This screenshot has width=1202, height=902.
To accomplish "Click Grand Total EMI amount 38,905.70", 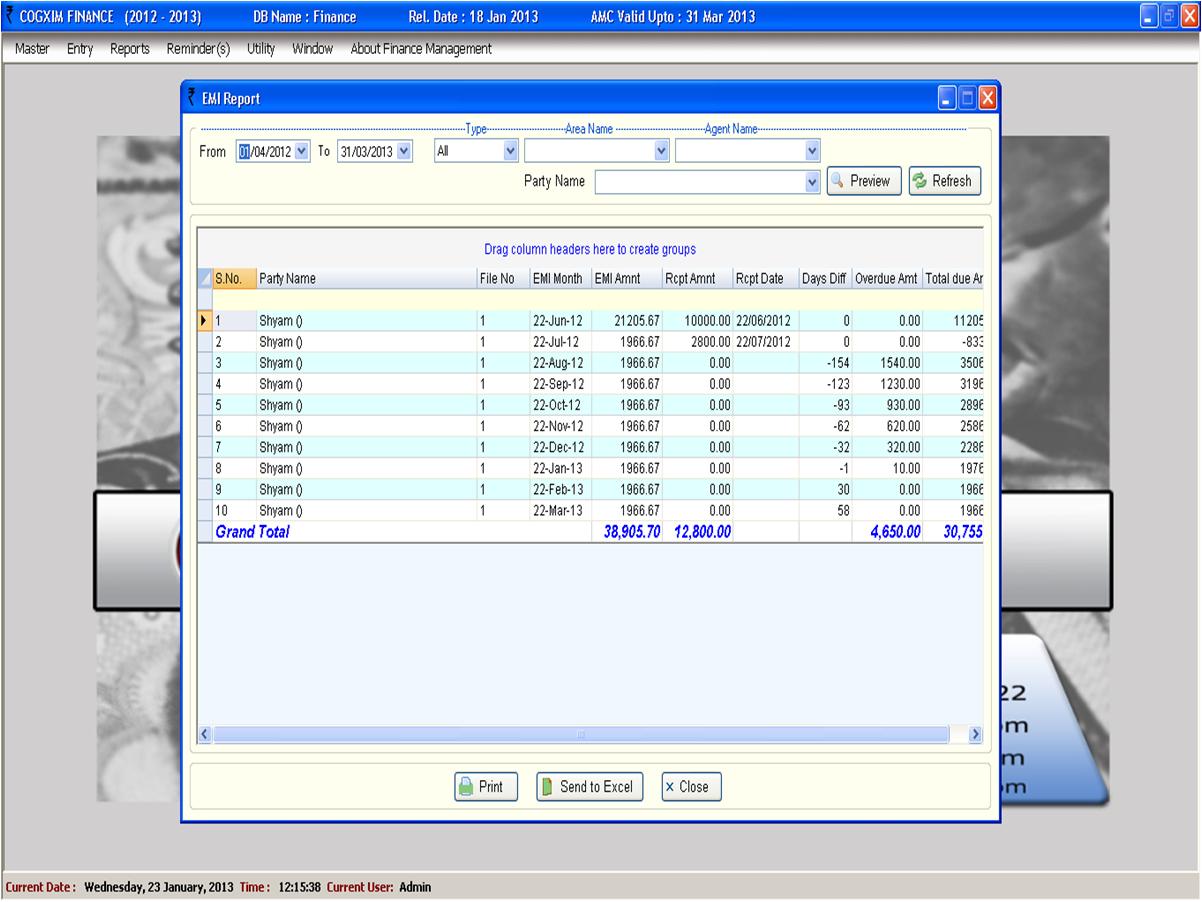I will click(632, 532).
